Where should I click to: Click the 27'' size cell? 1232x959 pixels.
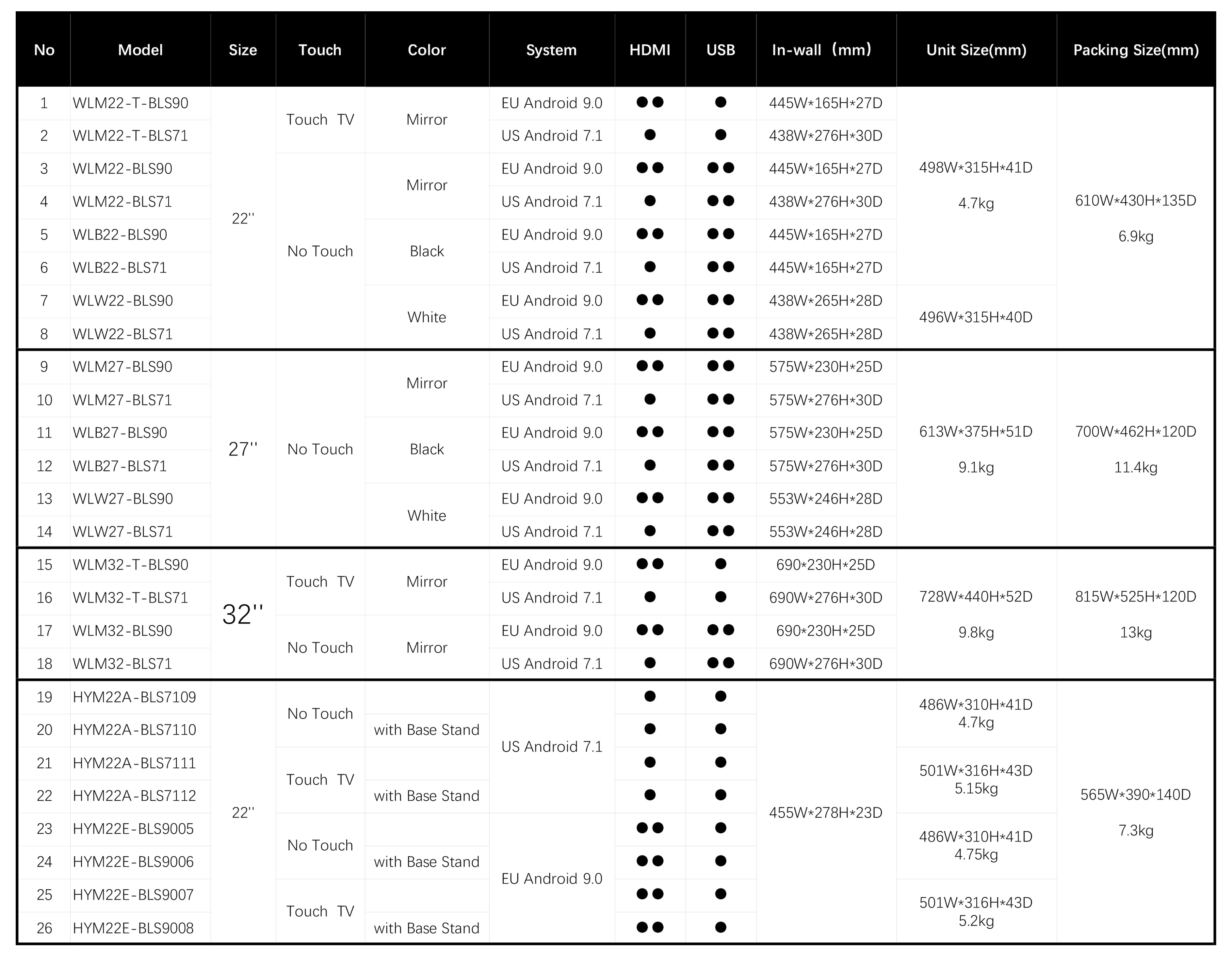click(x=243, y=449)
